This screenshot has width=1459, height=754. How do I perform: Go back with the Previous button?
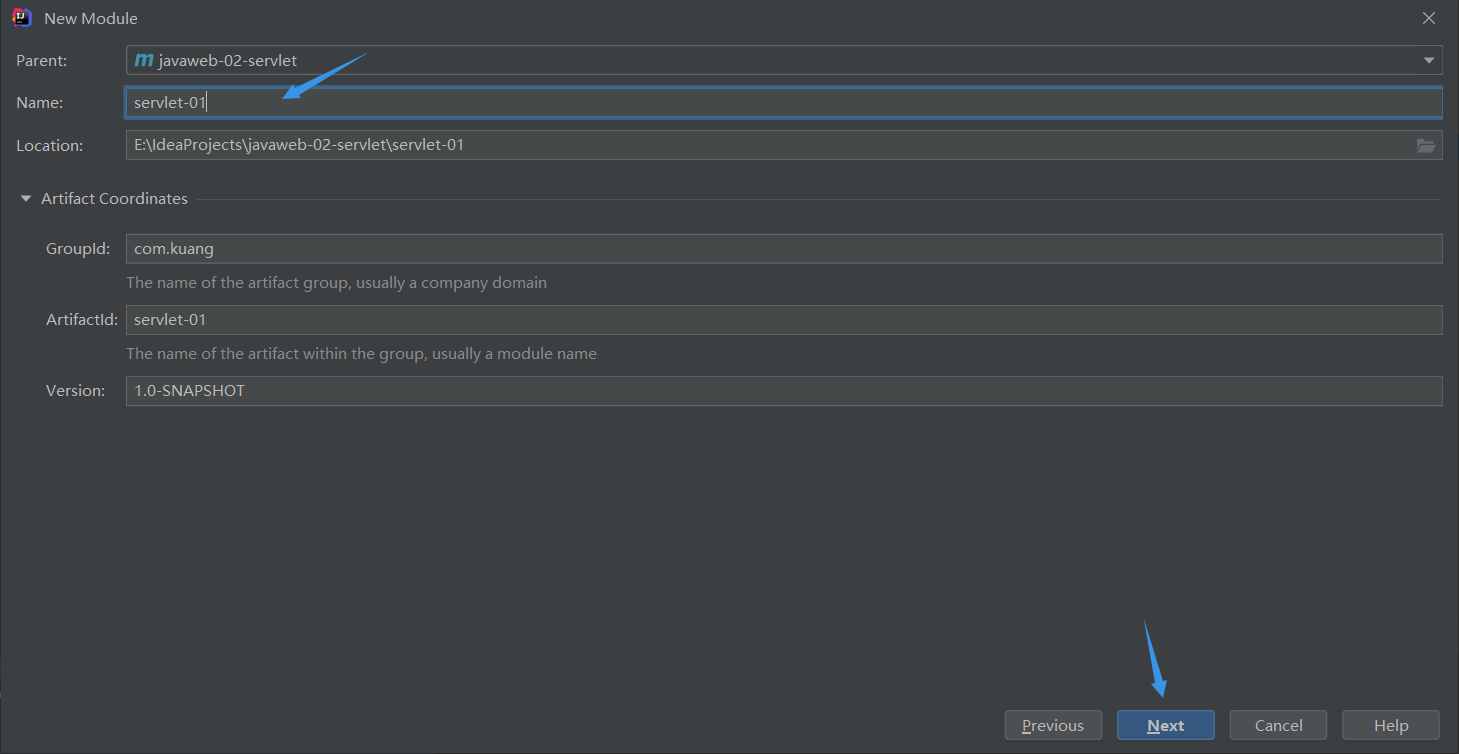click(1053, 726)
